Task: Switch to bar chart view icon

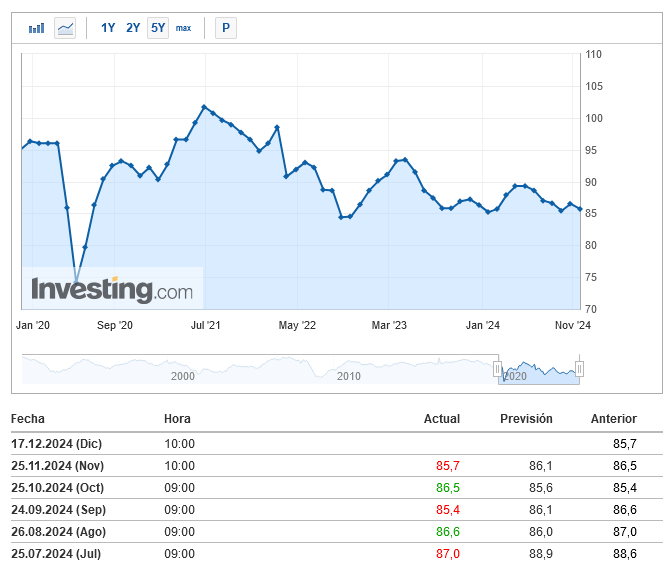Action: pyautogui.click(x=36, y=28)
